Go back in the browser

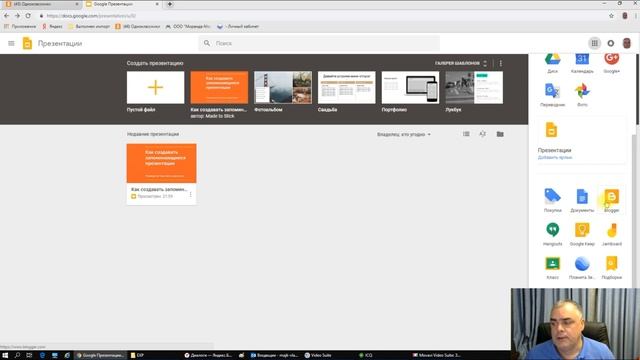point(6,16)
